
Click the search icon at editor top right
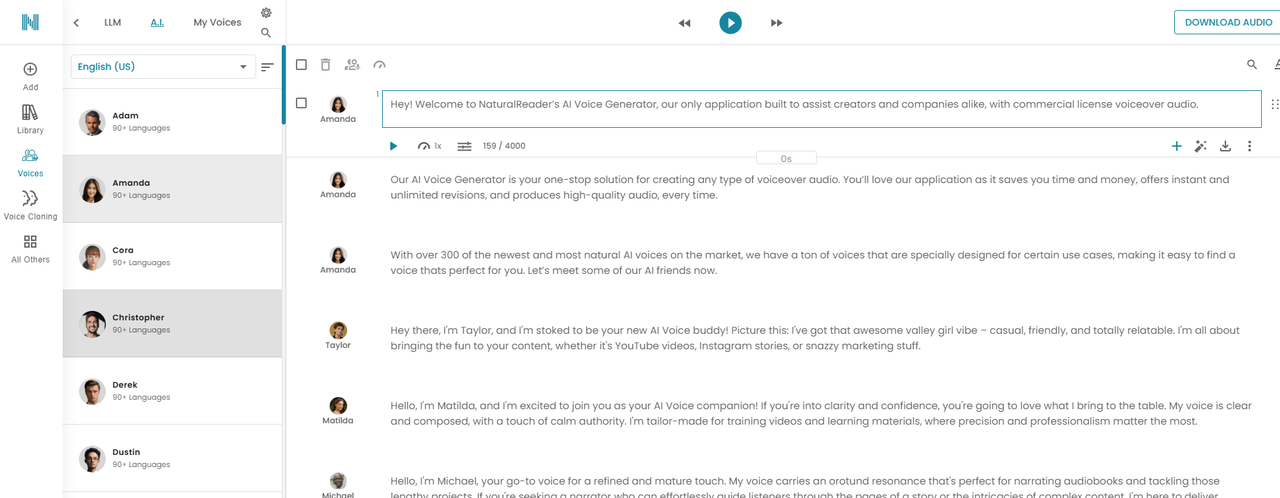[1252, 65]
